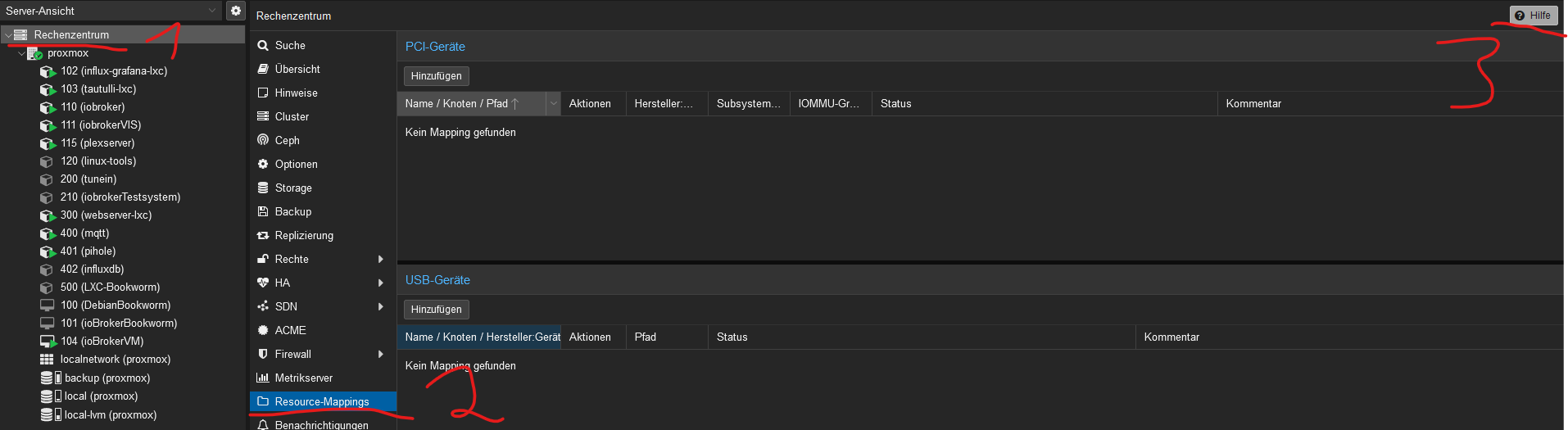Open Benachrichtigungen notifications menu item
The image size is (1568, 430).
[323, 423]
